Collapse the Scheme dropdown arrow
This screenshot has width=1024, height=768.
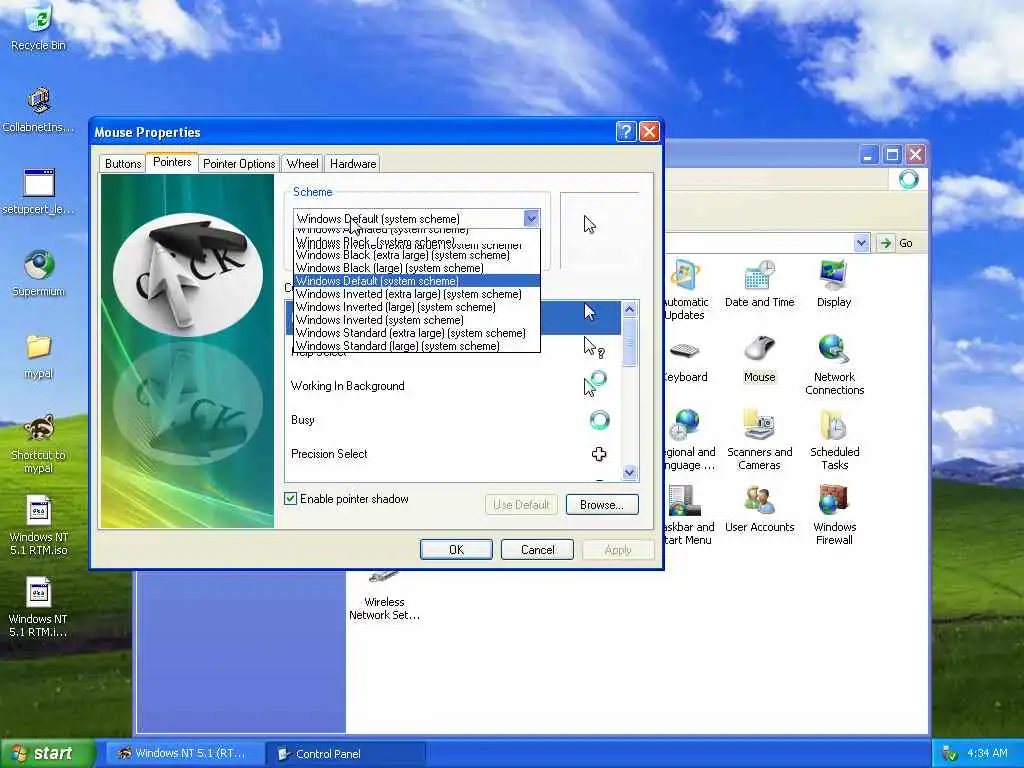click(x=531, y=218)
